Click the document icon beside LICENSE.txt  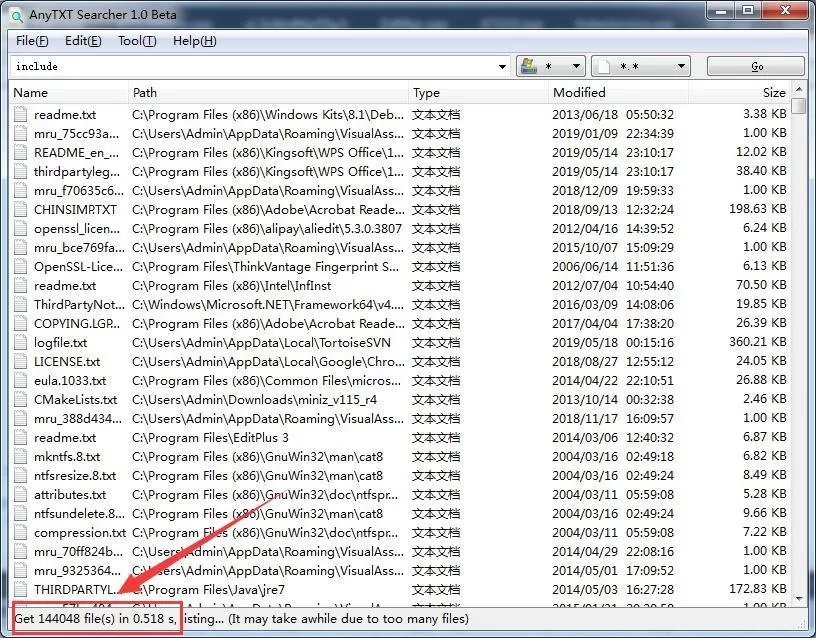tap(22, 361)
